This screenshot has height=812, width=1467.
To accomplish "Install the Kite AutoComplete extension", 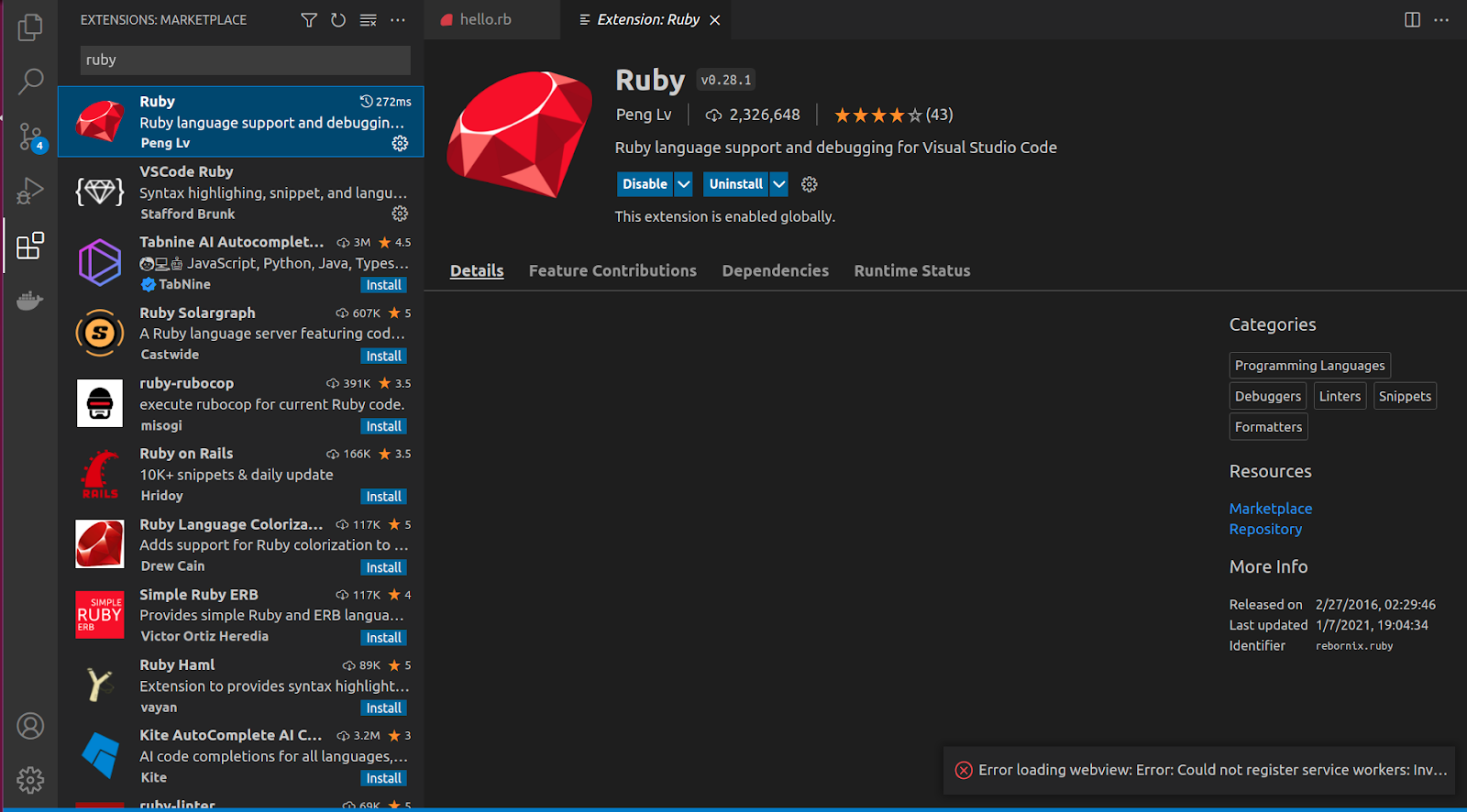I will 384,778.
